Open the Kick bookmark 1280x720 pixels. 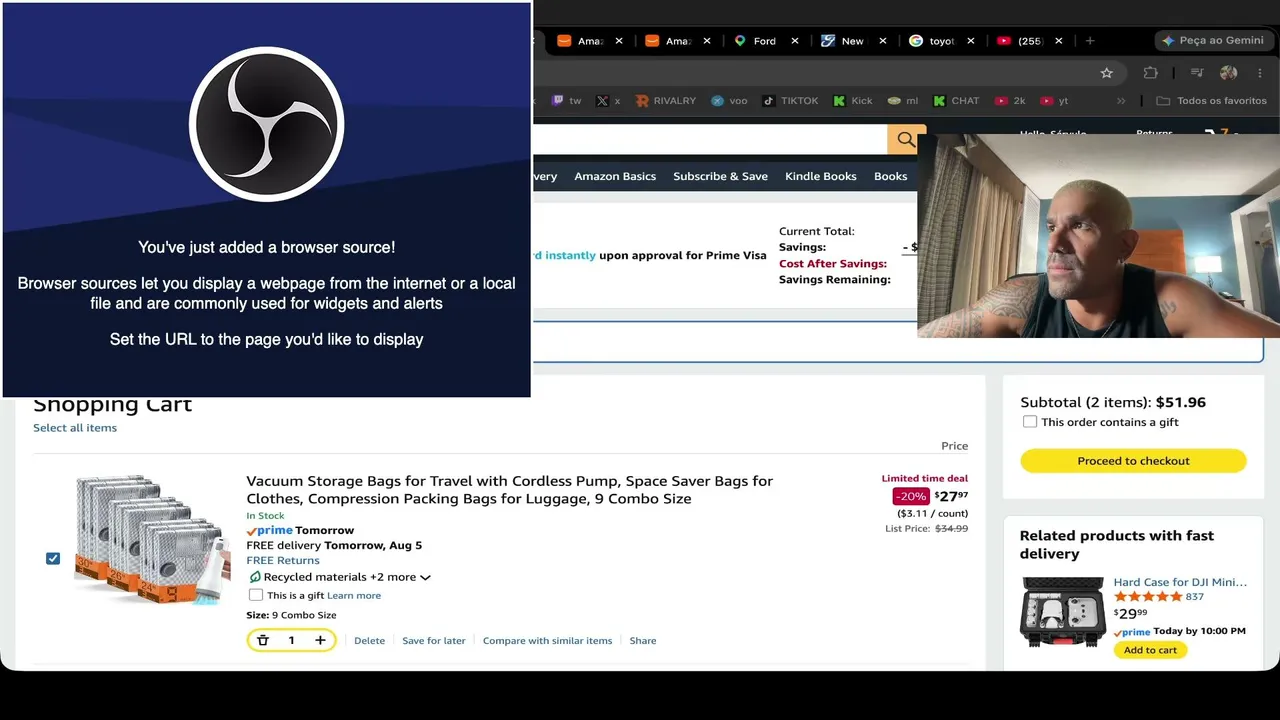click(x=852, y=101)
